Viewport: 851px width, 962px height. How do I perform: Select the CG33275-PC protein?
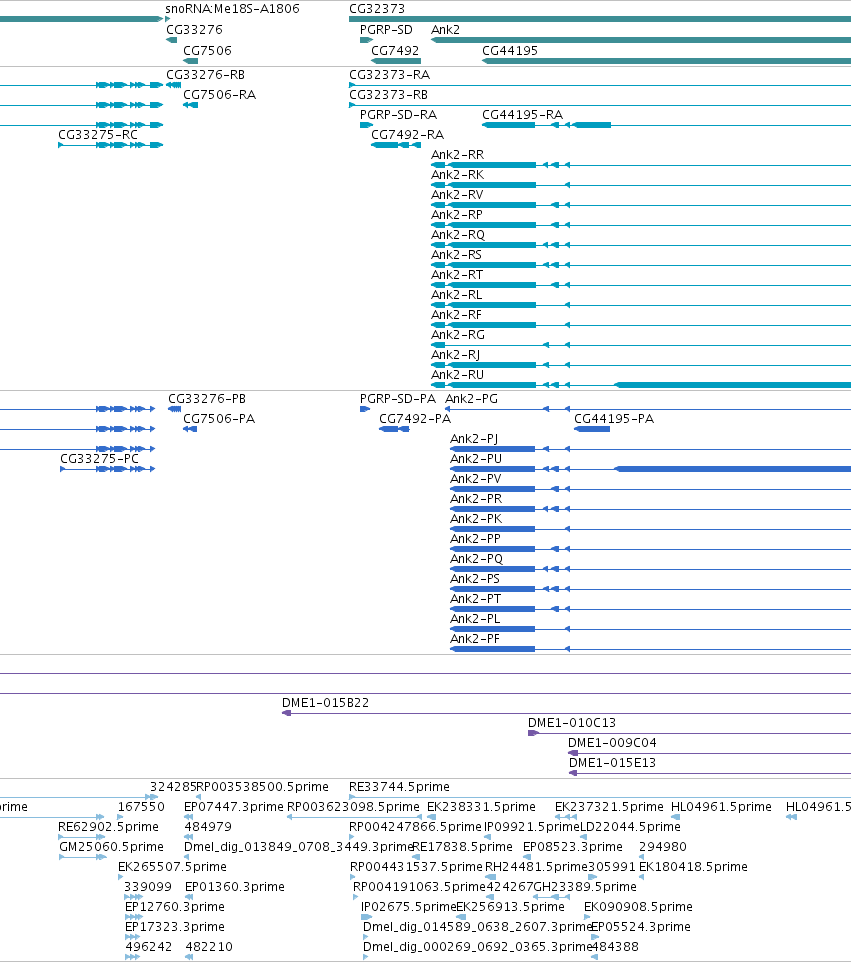coord(107,469)
